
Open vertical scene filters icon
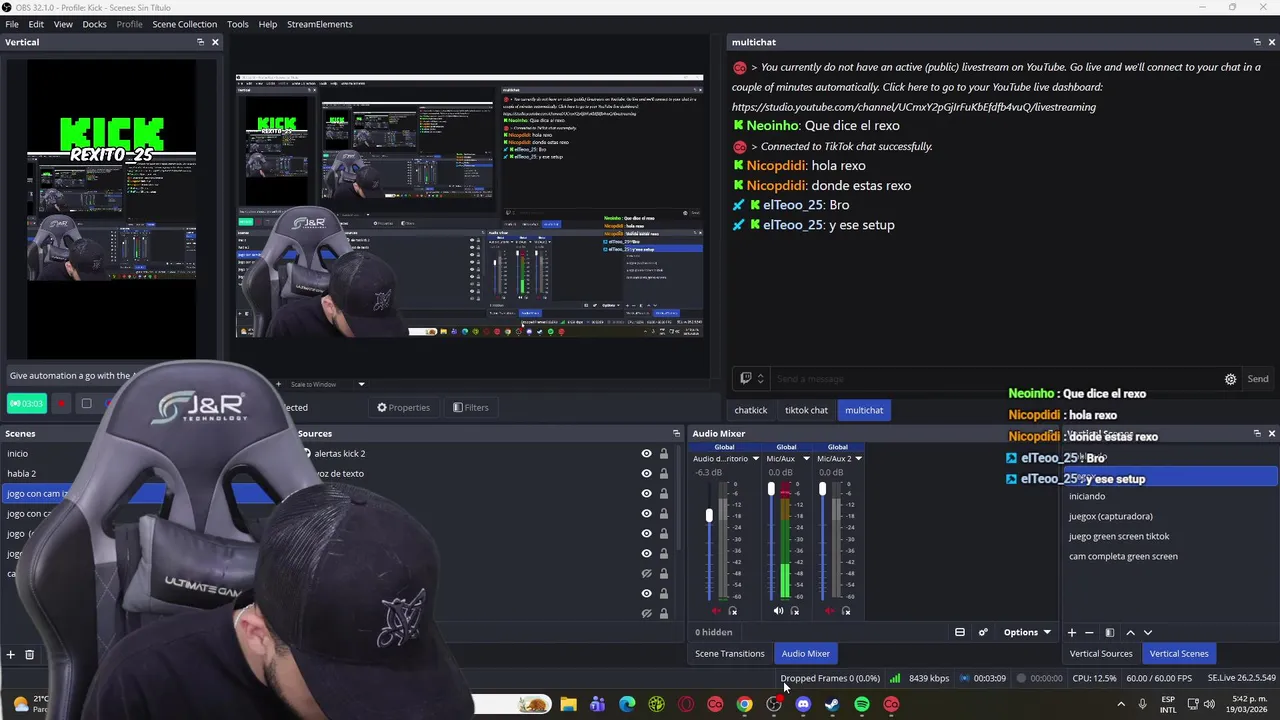pyautogui.click(x=1109, y=632)
